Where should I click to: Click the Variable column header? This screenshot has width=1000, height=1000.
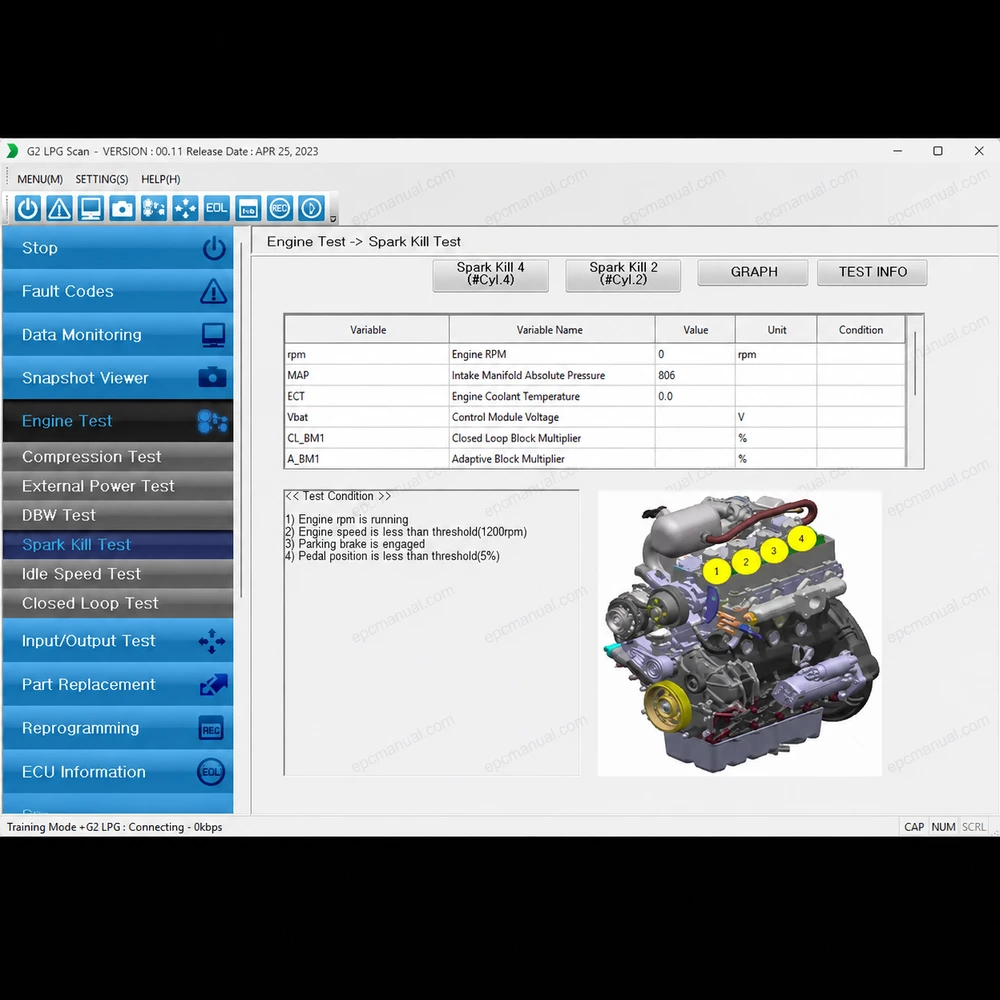[367, 330]
